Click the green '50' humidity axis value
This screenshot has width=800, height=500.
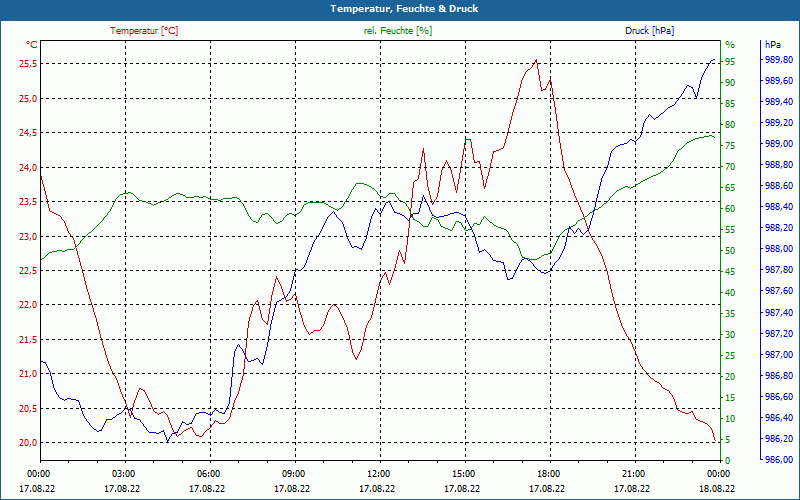click(730, 251)
